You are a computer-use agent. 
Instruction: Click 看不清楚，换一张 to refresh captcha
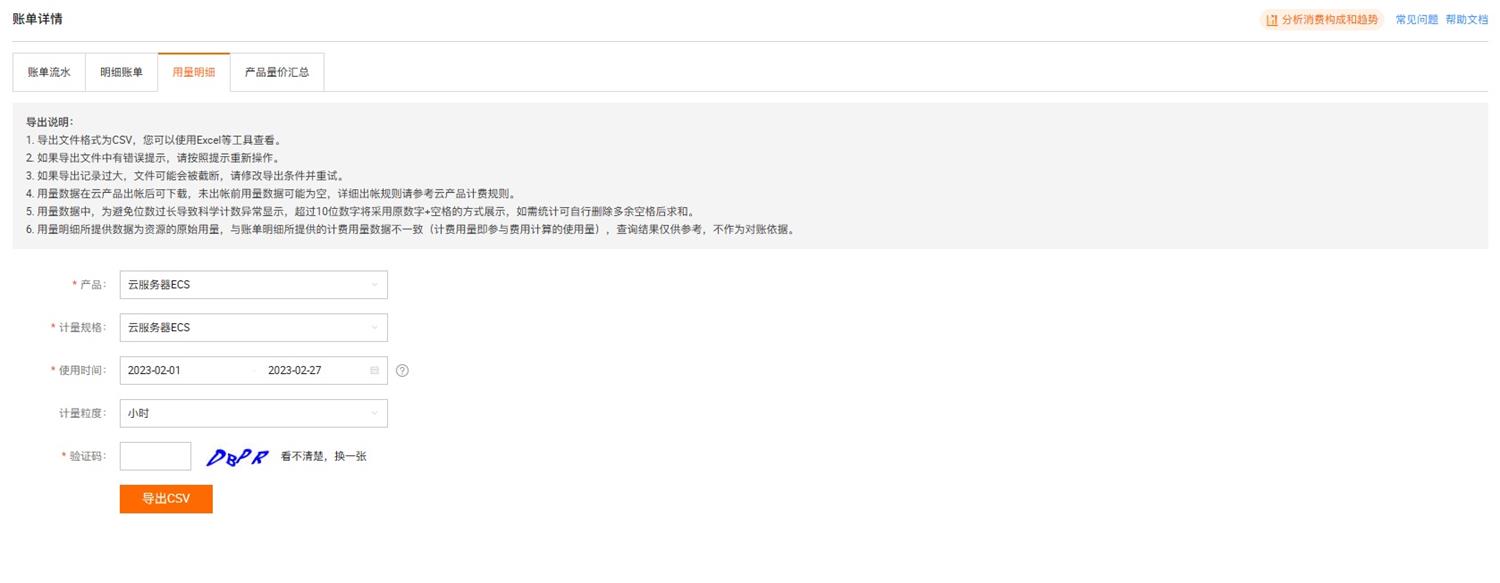324,457
